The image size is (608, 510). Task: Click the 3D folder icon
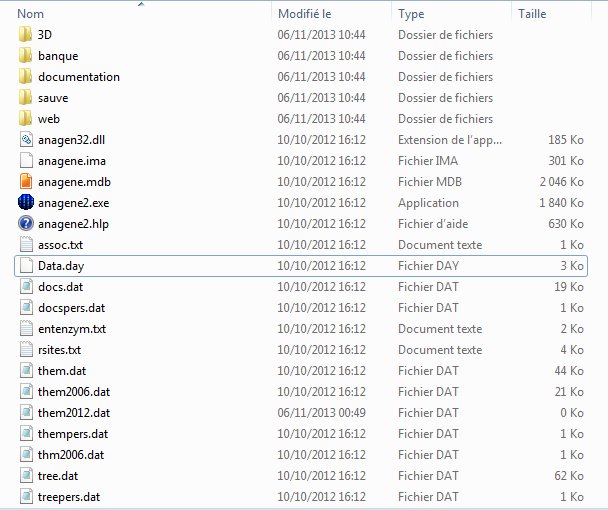(26, 35)
